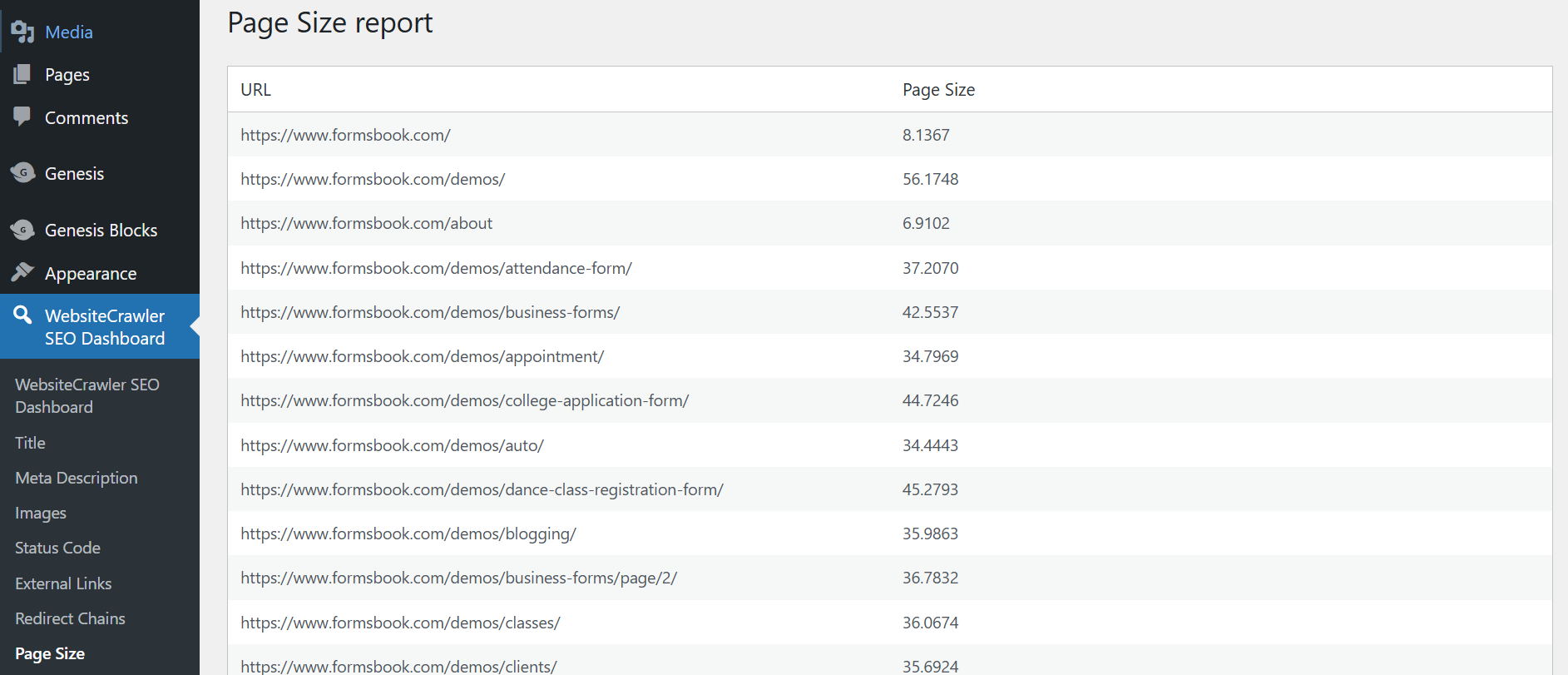Viewport: 1568px width, 675px height.
Task: Open the Title report submenu
Action: (x=30, y=443)
